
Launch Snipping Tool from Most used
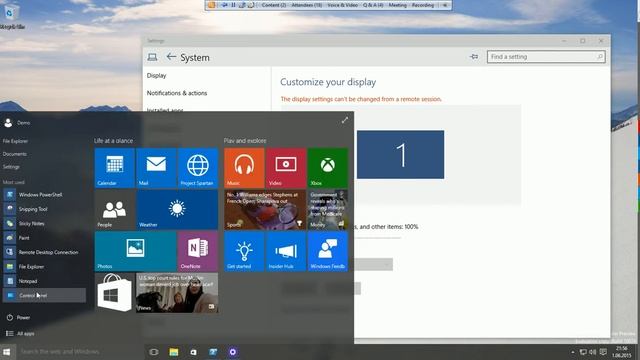(x=44, y=209)
